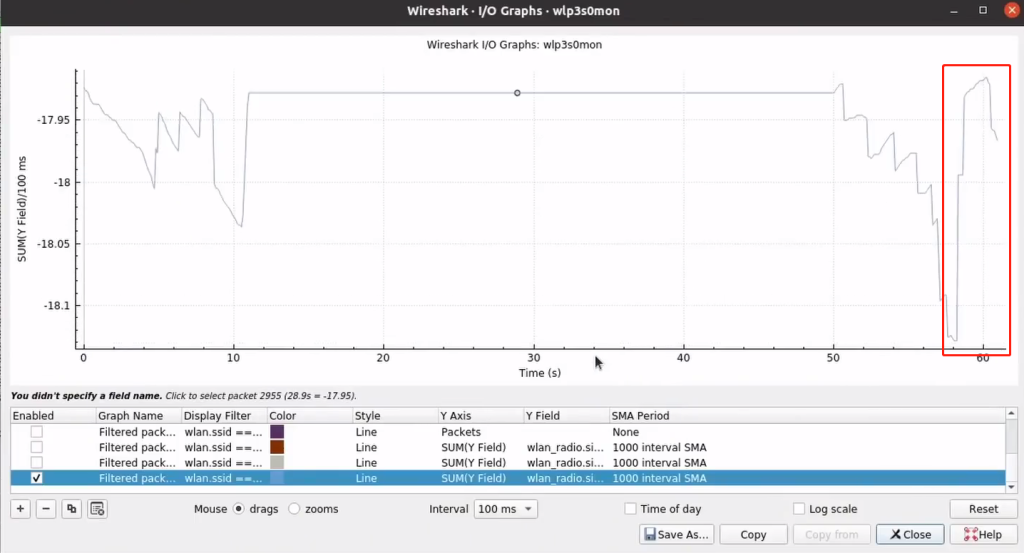The image size is (1024, 553).
Task: Click the Save As... button
Action: pos(677,534)
